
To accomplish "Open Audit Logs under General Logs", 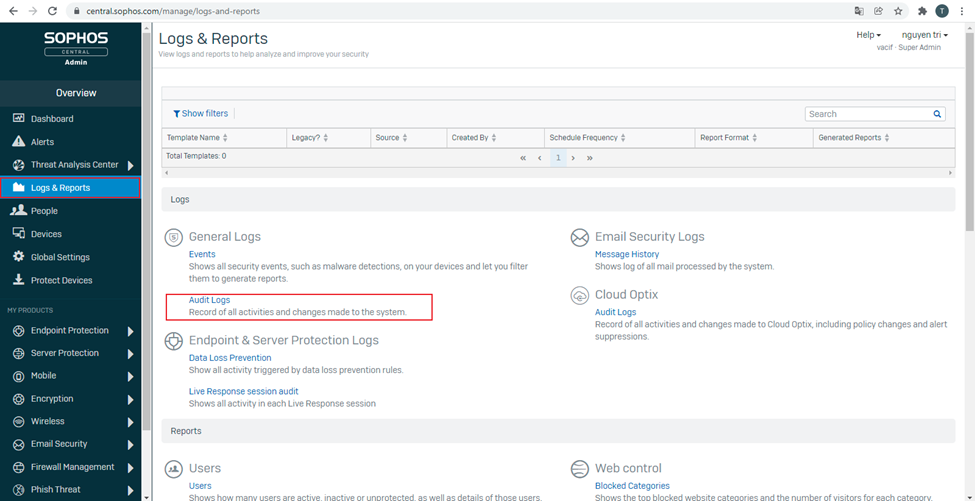I will click(x=210, y=300).
